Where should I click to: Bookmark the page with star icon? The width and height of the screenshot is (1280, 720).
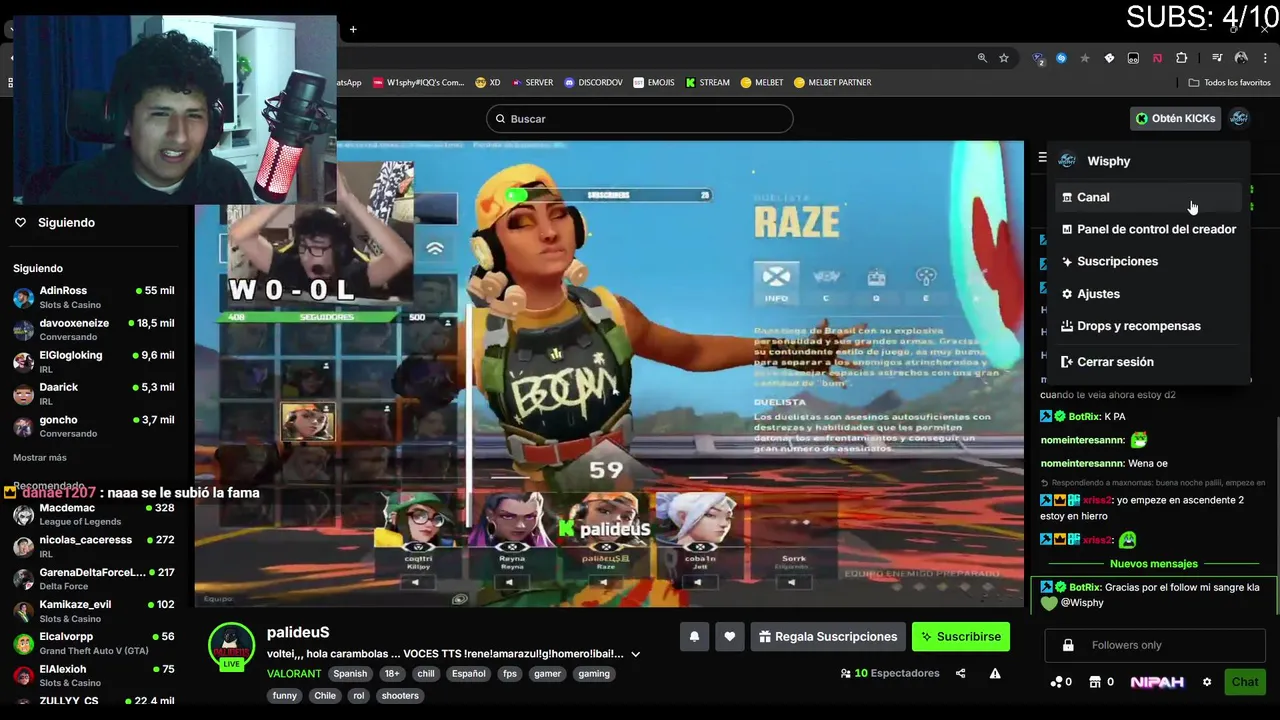coord(1004,58)
